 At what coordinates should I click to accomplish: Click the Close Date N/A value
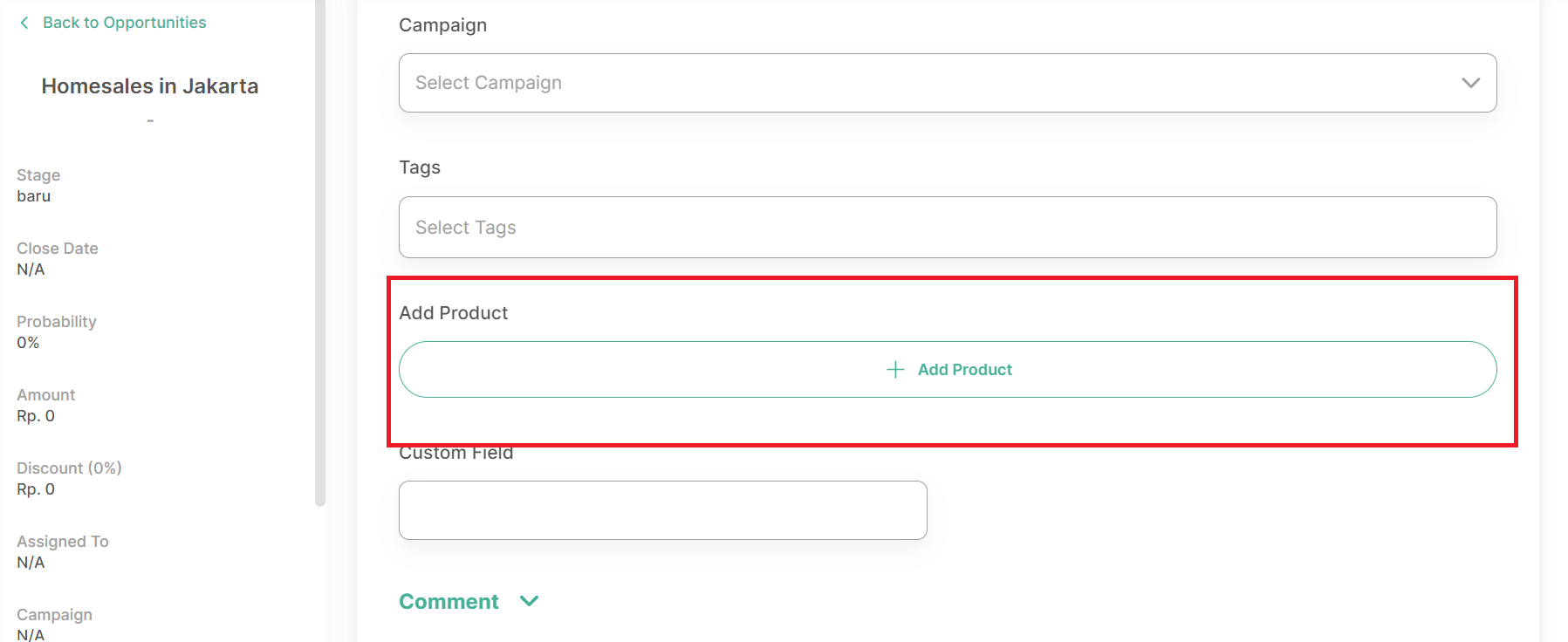(x=31, y=270)
